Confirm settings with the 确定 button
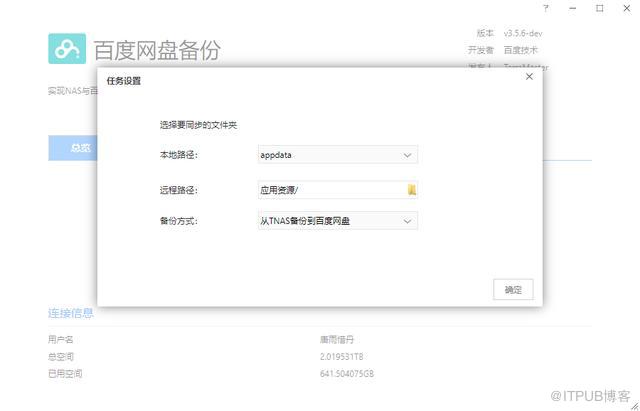The image size is (640, 411). tap(513, 289)
